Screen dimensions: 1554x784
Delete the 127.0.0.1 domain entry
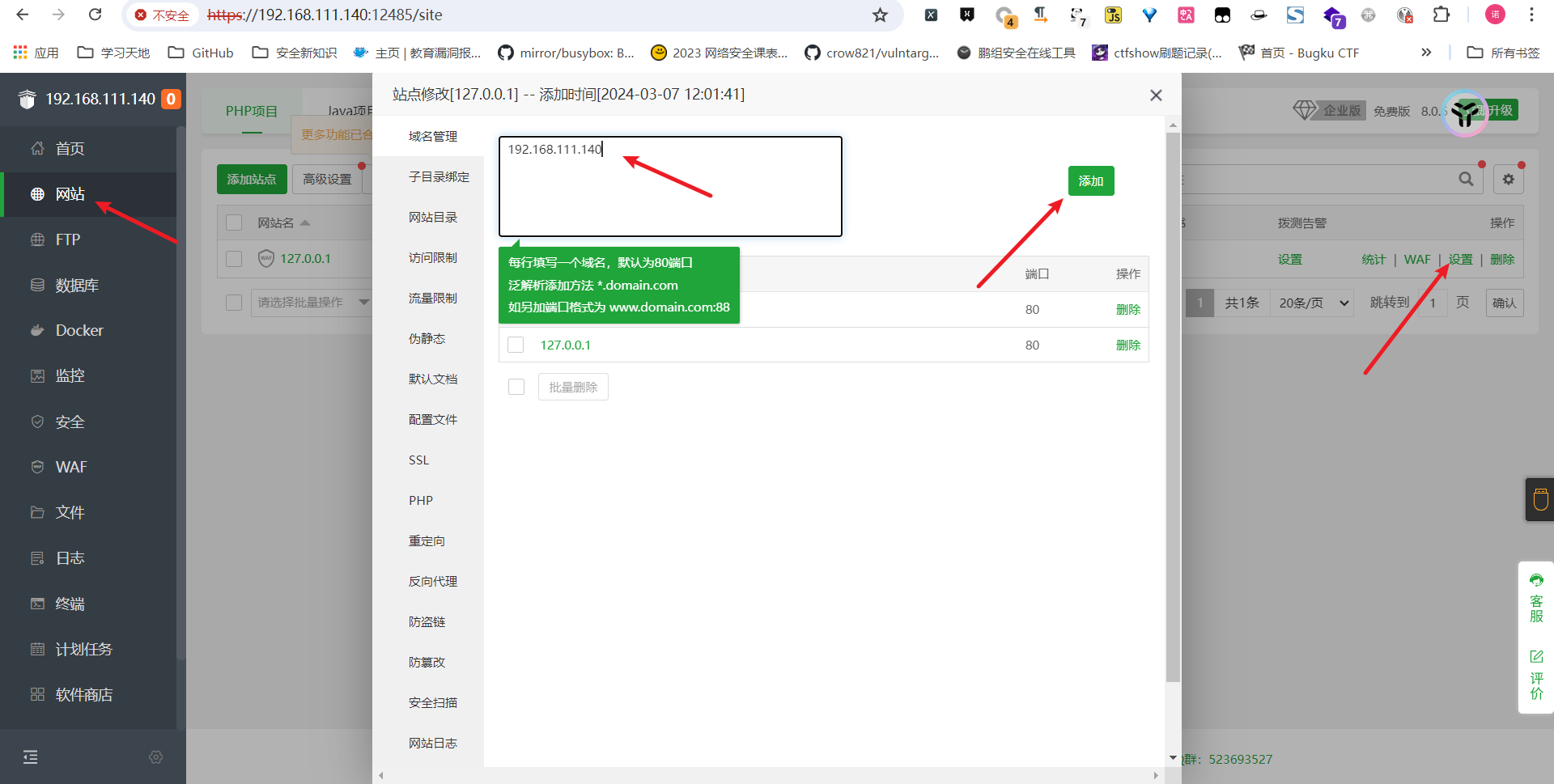click(x=1127, y=345)
